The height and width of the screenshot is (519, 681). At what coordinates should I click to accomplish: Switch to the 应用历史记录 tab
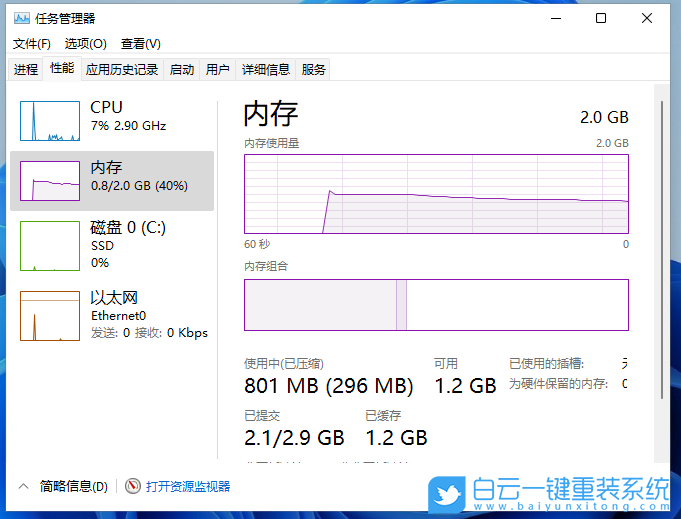[122, 69]
